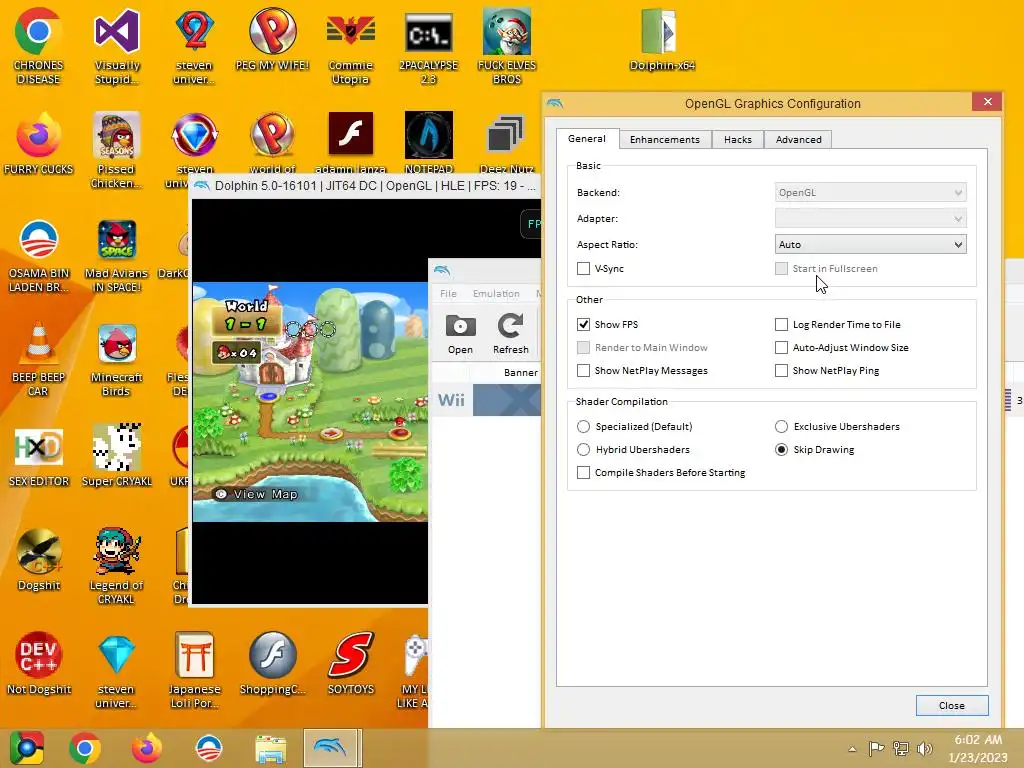Viewport: 1024px width, 768px height.
Task: Enable Log Render Time to File
Action: pos(781,325)
